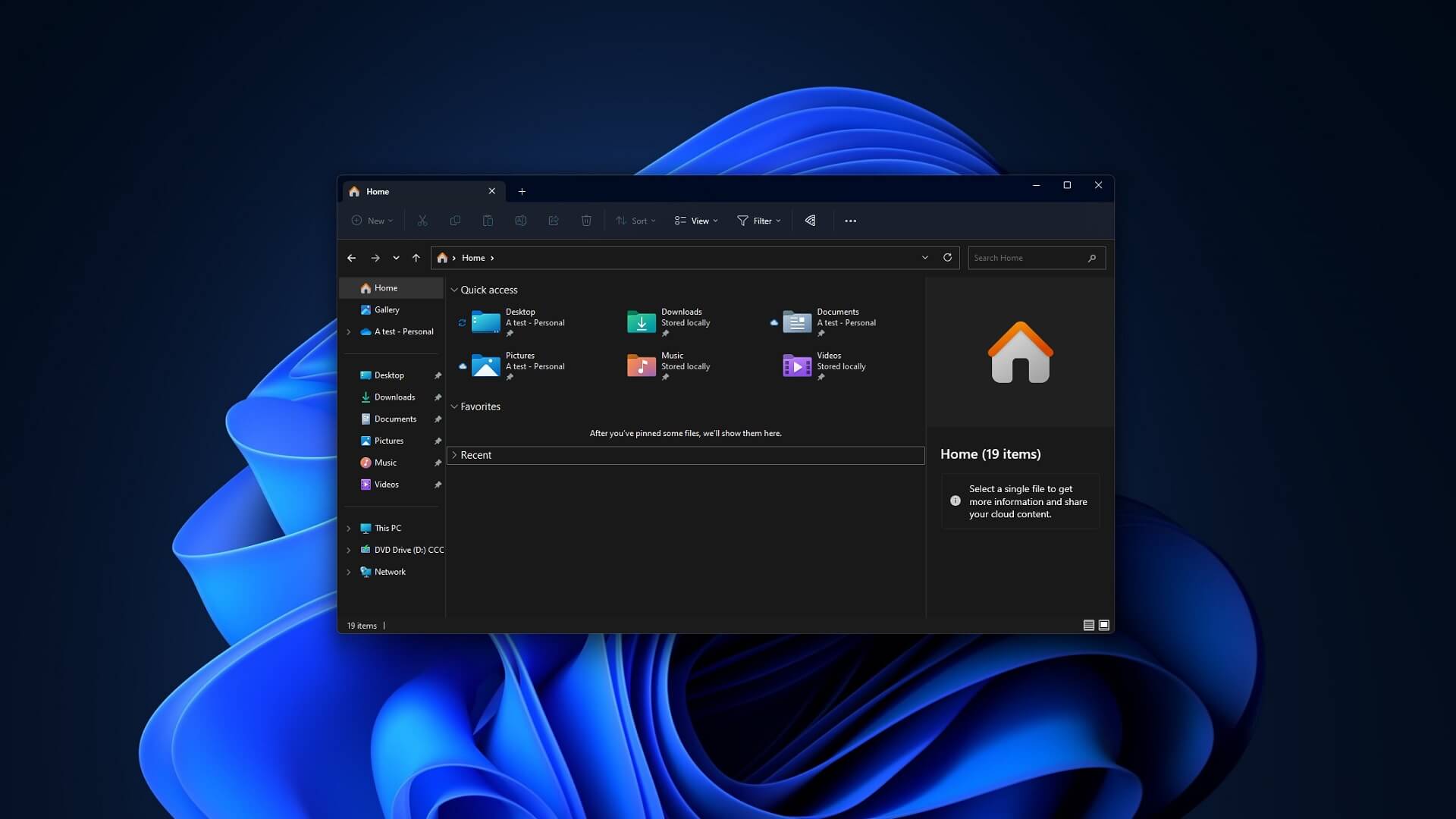Toggle pinned Desktop folder visibility

coord(437,374)
